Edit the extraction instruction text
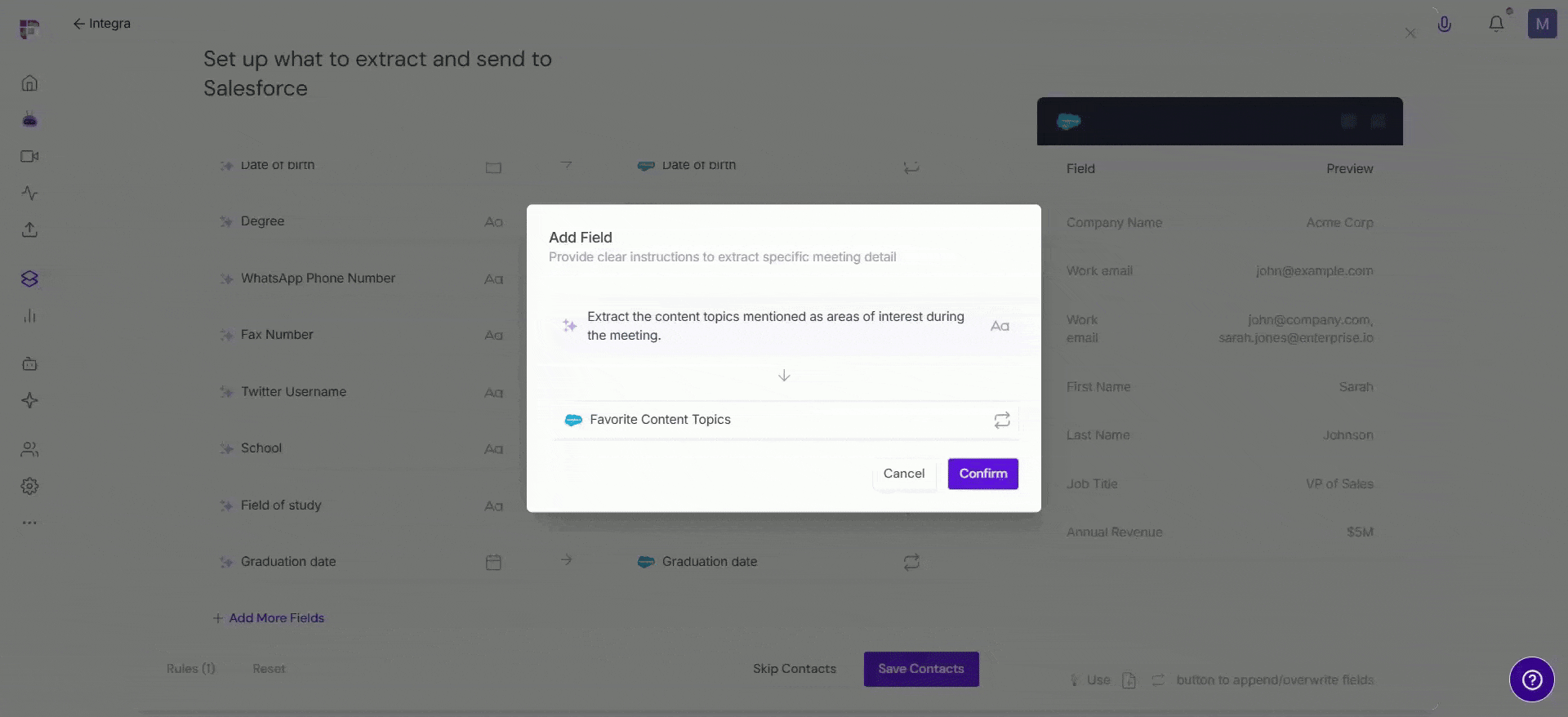The height and width of the screenshot is (717, 1568). coord(776,326)
